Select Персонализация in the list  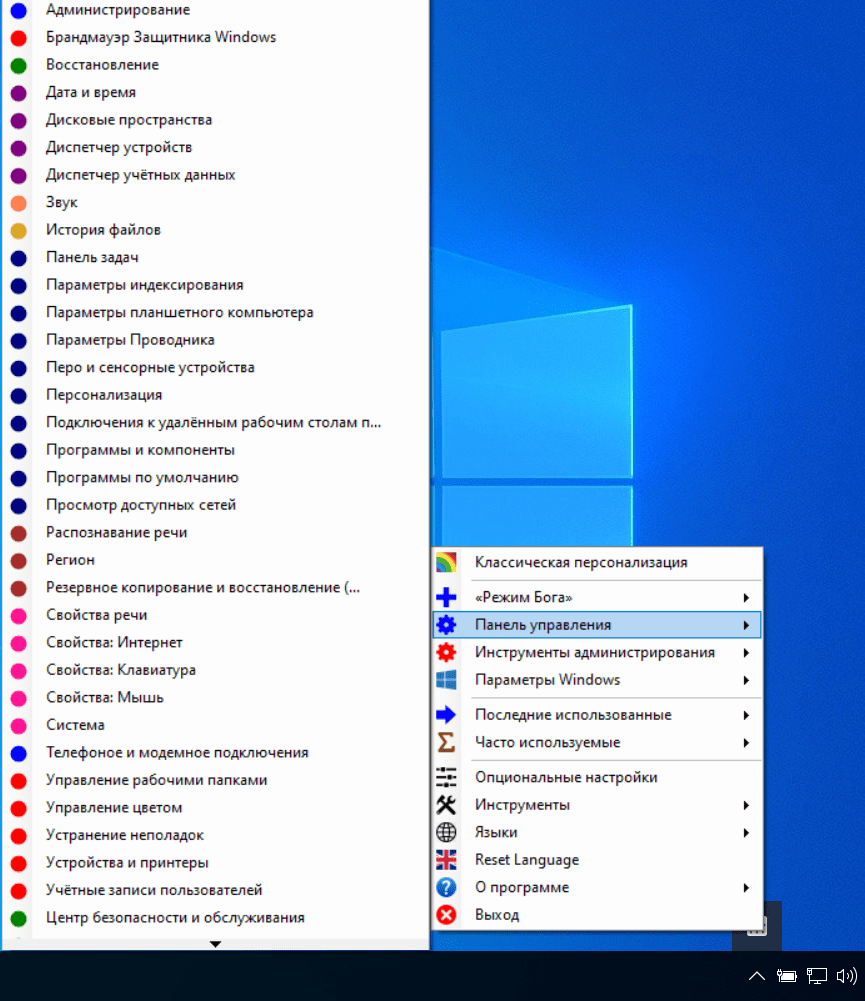click(215, 395)
